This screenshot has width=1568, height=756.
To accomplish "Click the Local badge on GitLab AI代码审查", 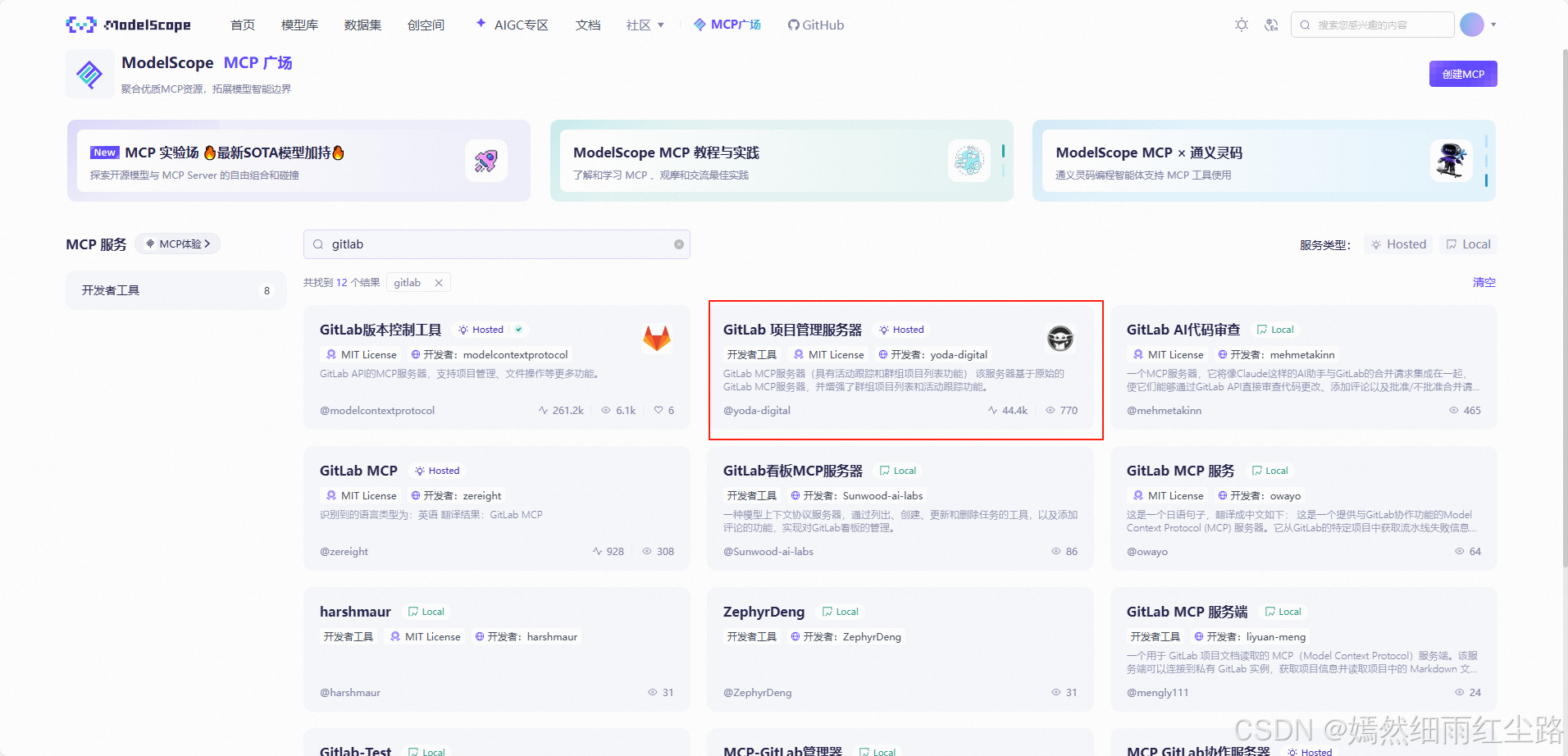I will coord(1275,330).
